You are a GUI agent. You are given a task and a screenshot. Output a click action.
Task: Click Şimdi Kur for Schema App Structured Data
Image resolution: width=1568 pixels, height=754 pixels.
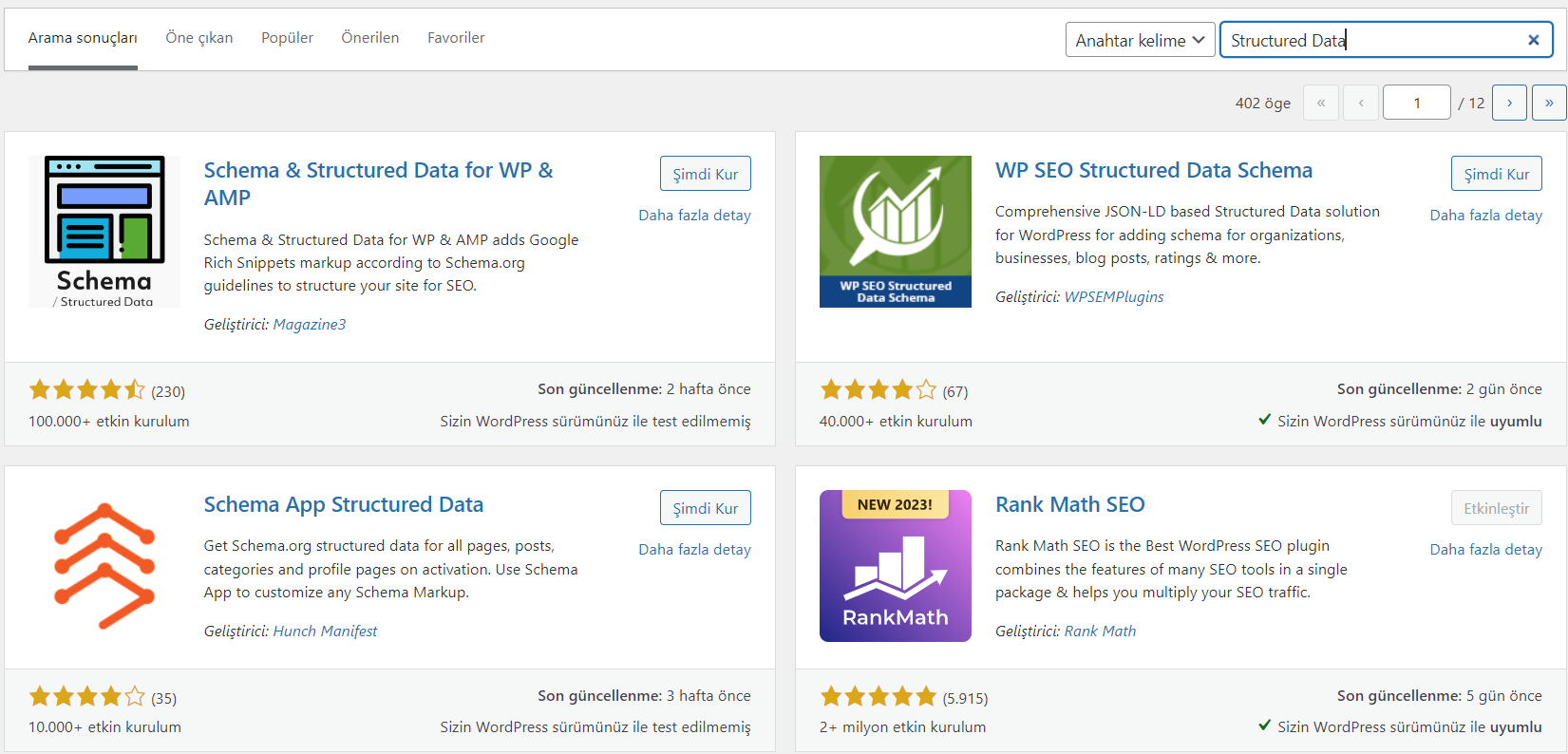click(x=706, y=508)
